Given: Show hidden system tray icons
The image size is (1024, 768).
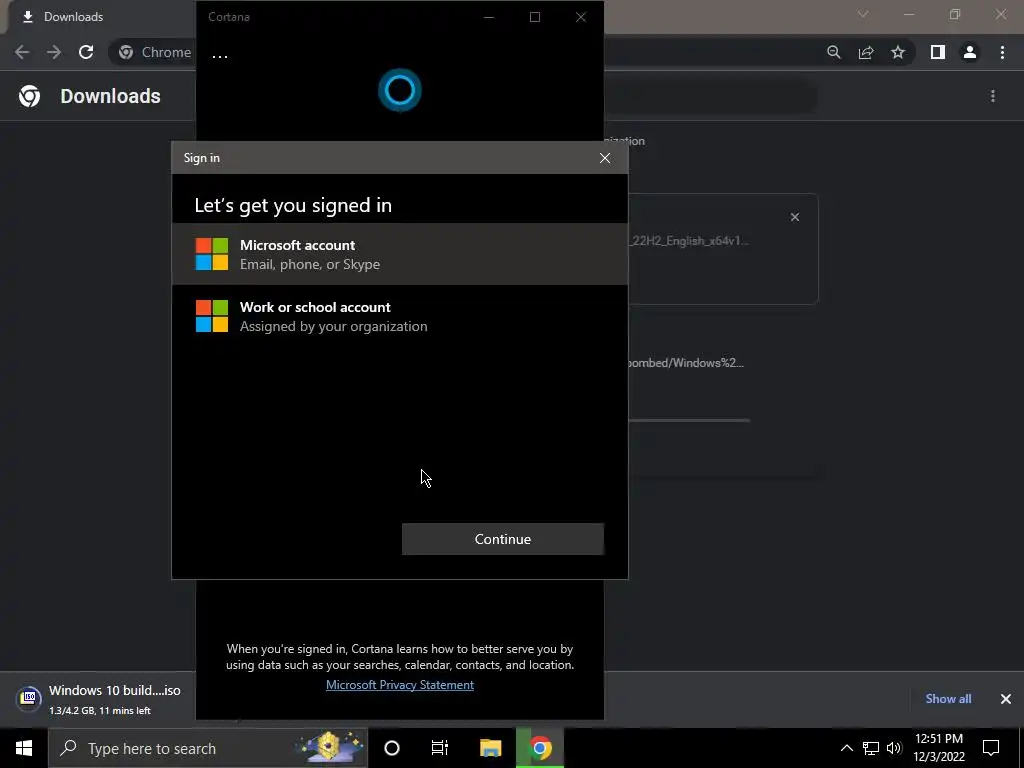Looking at the screenshot, I should pos(846,748).
